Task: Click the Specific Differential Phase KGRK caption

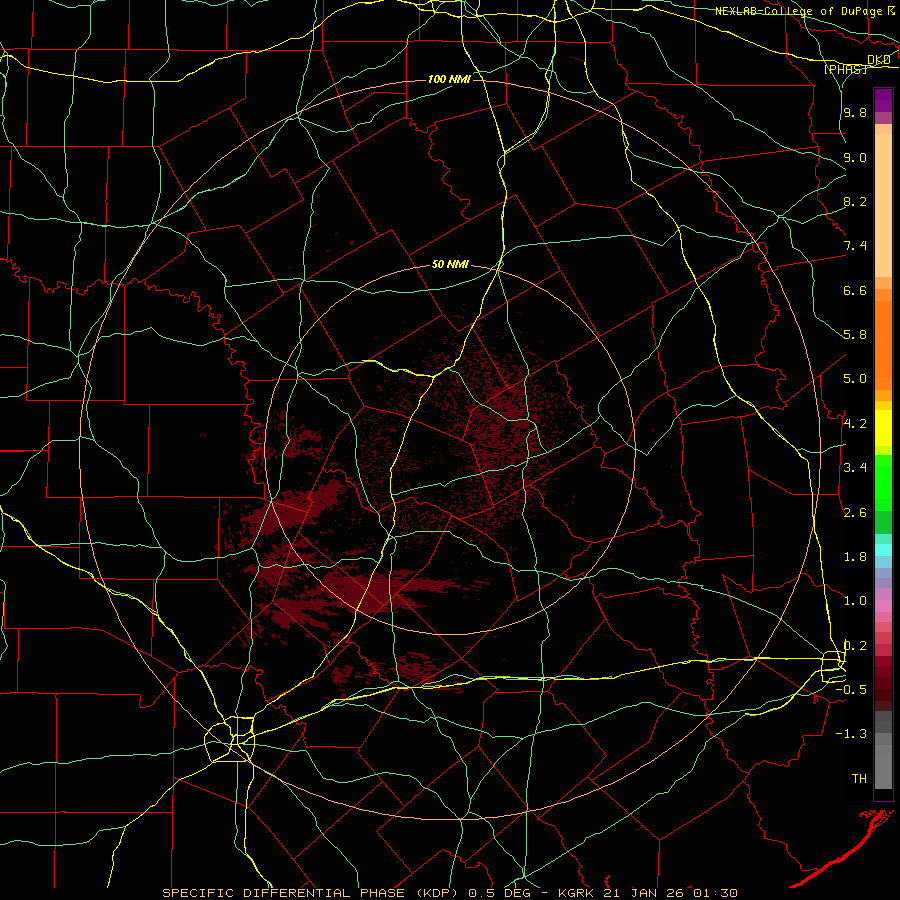Action: 449,893
